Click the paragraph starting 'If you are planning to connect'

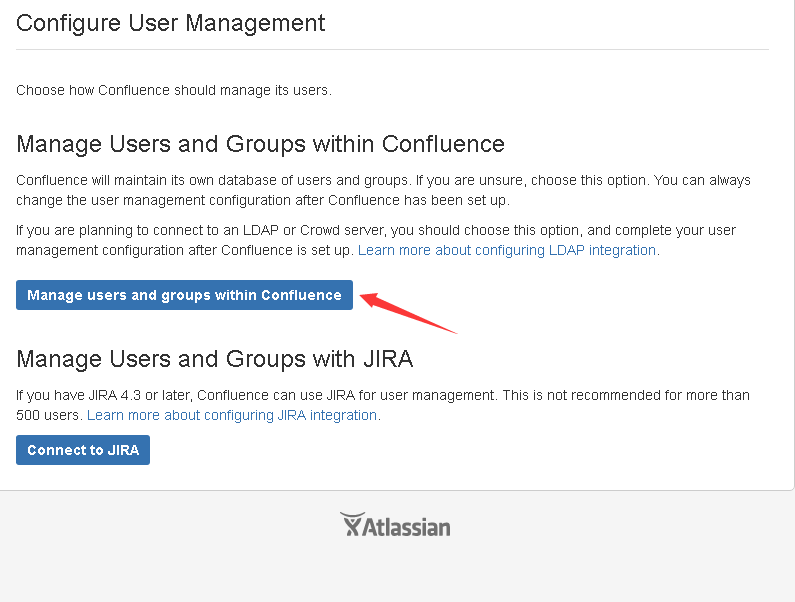coord(376,240)
